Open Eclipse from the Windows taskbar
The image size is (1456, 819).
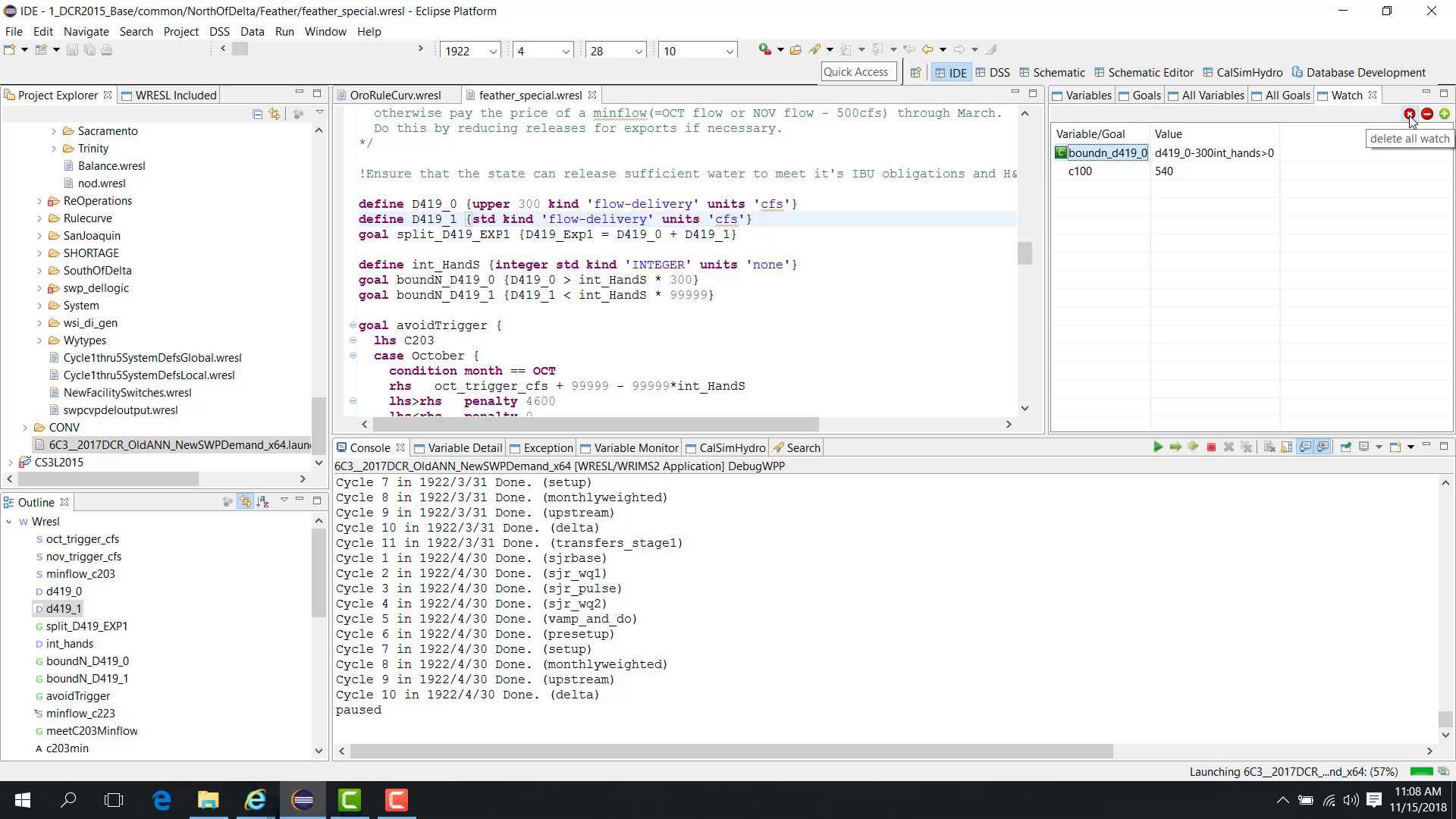(x=303, y=800)
